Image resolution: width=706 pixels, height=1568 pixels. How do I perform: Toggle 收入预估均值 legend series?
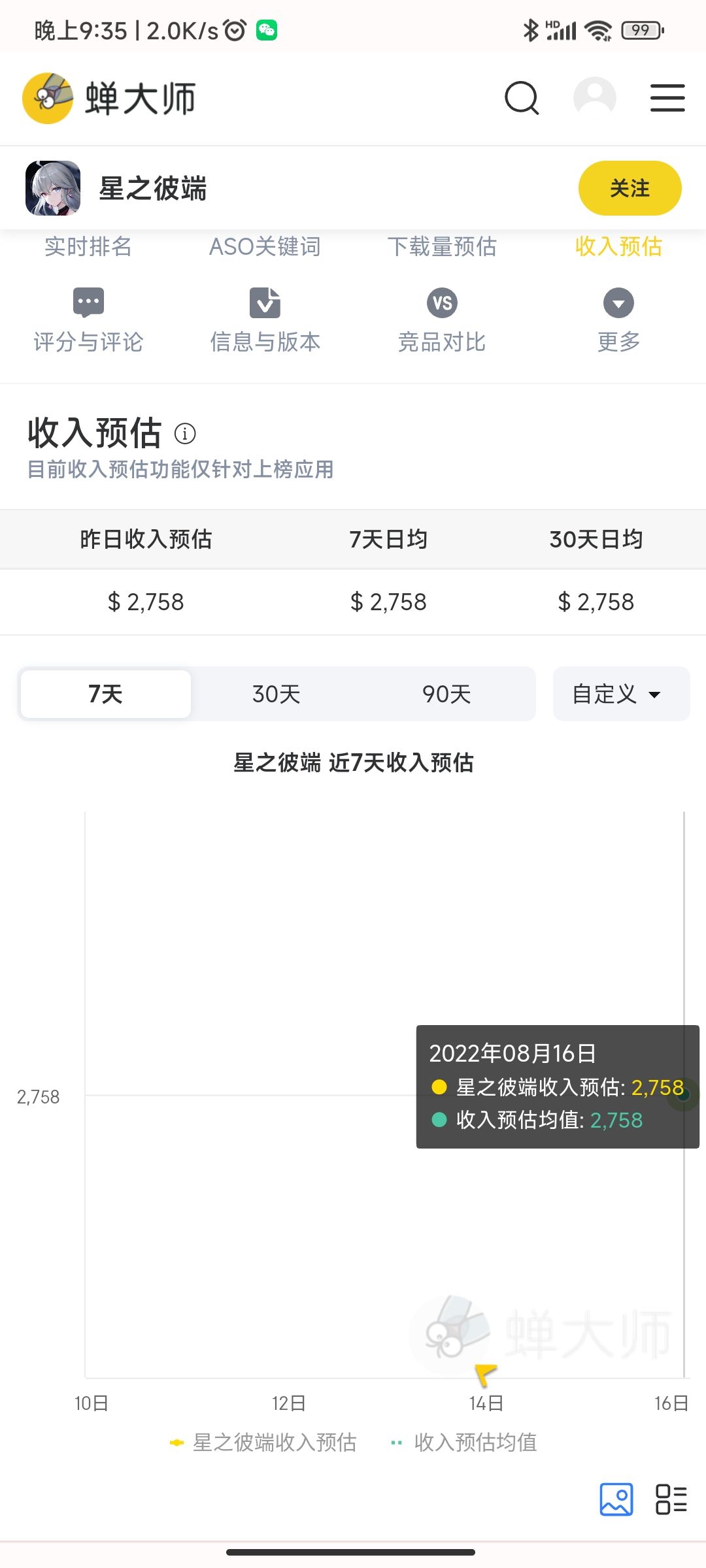pyautogui.click(x=463, y=1442)
